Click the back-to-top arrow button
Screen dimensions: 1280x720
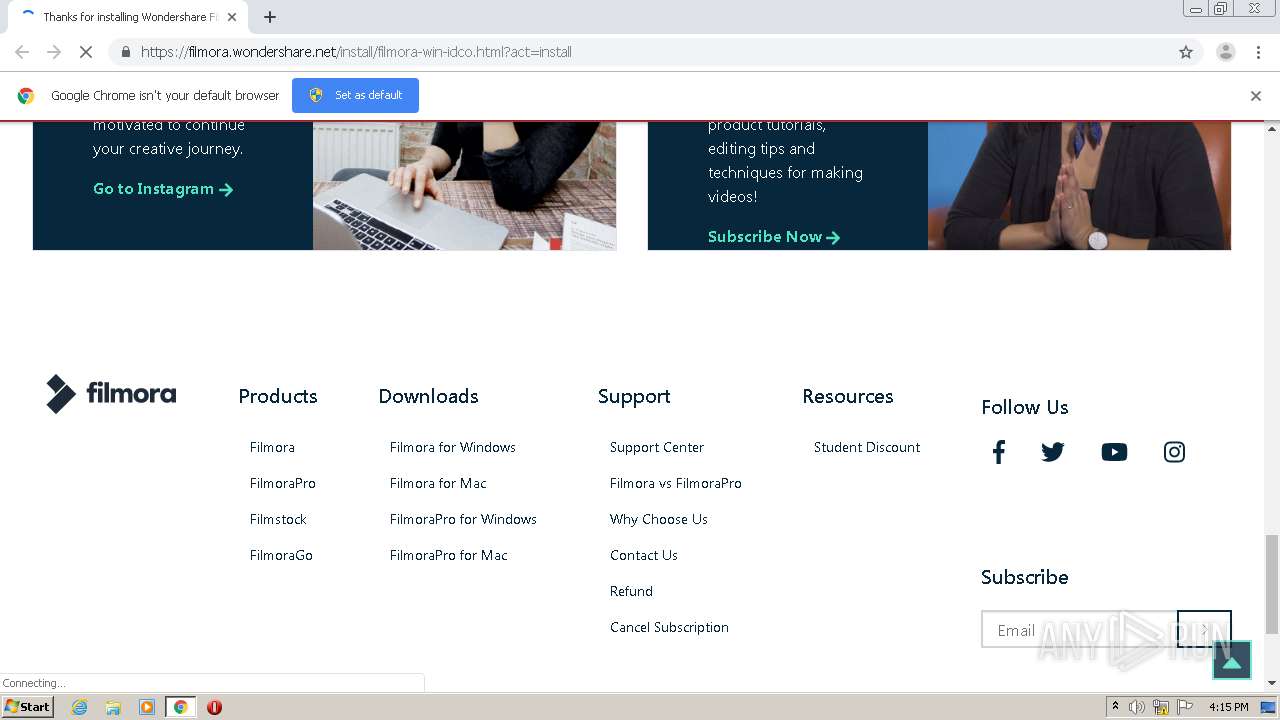[x=1232, y=660]
